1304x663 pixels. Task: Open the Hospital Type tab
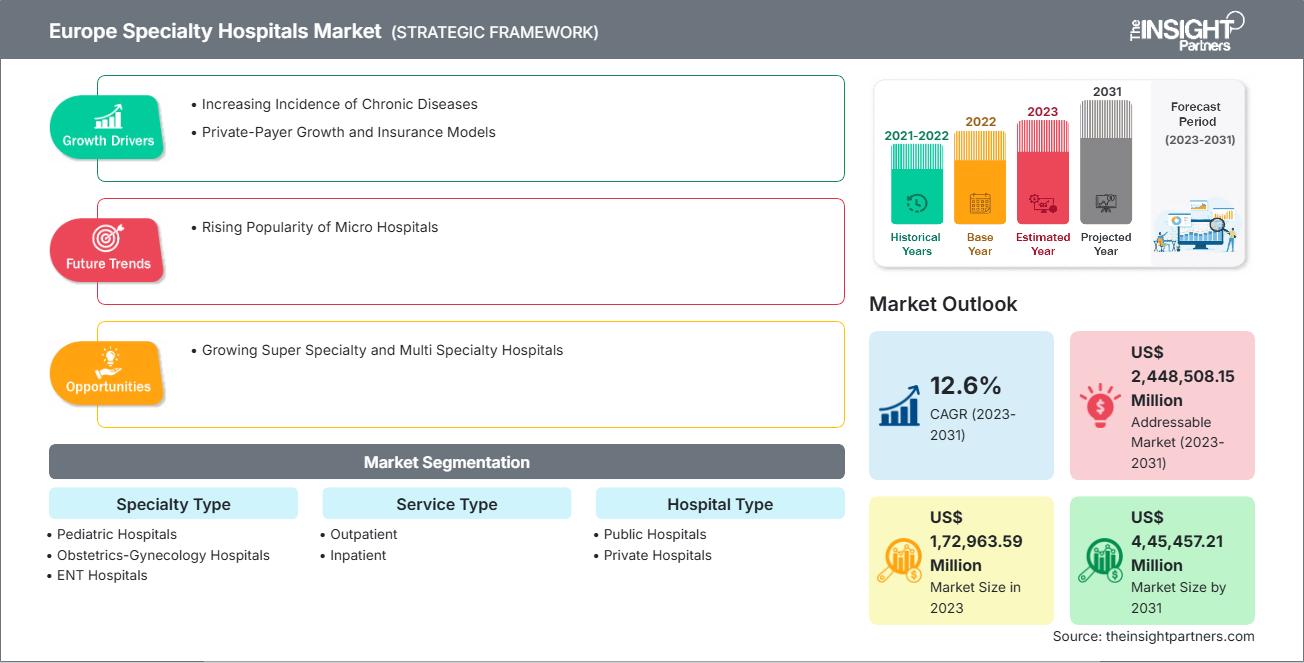(x=720, y=503)
